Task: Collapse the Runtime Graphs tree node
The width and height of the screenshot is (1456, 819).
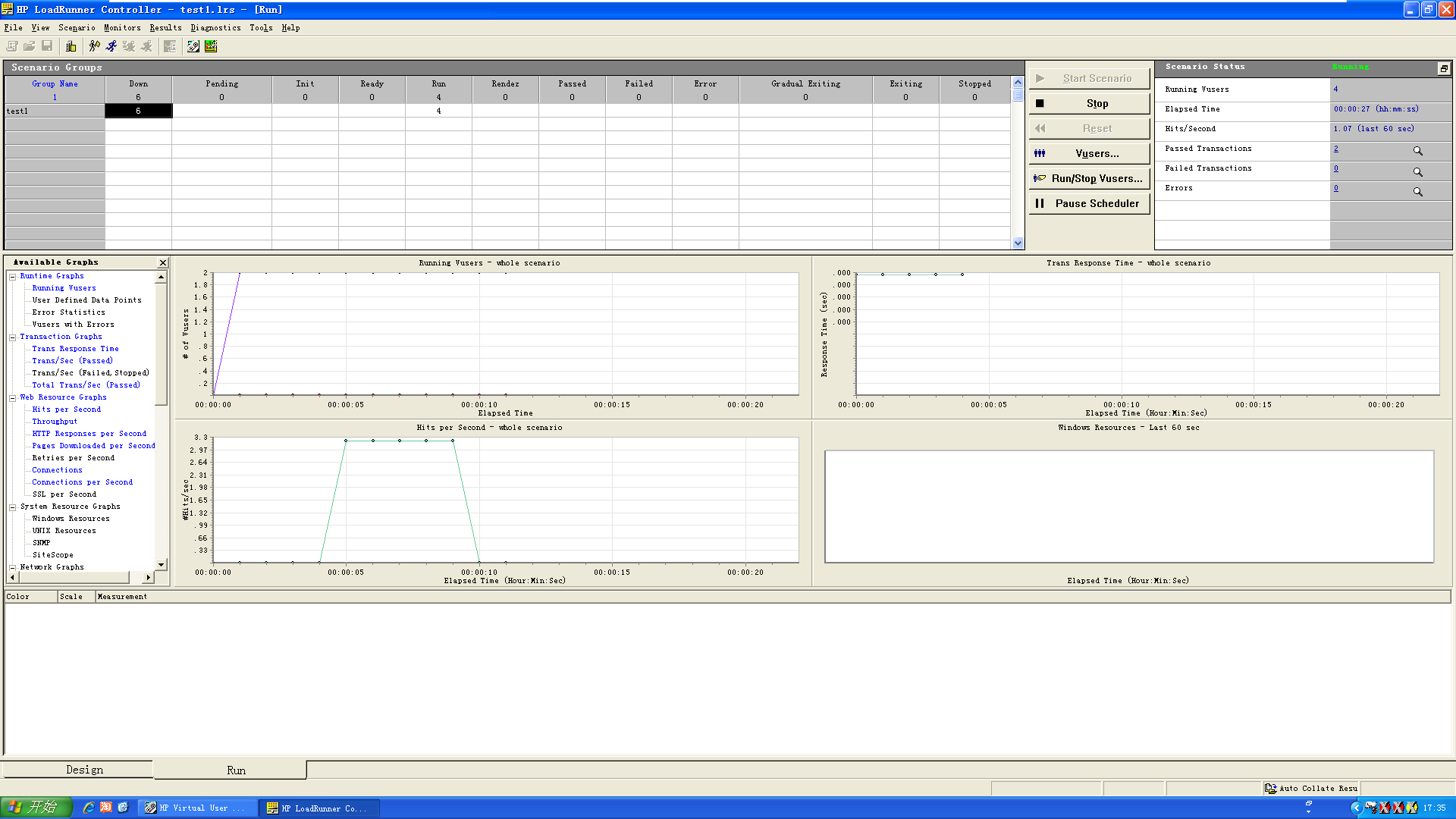Action: tap(13, 277)
